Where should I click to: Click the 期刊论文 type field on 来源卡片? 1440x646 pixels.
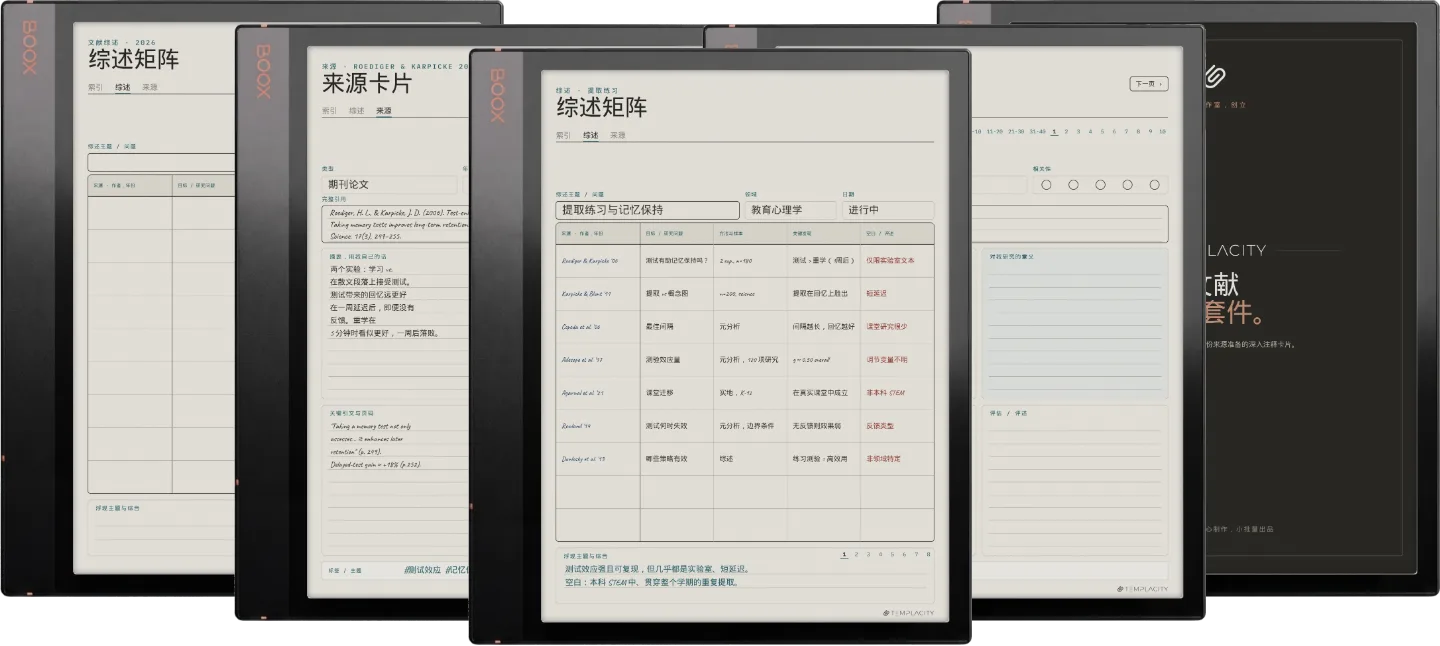point(389,185)
